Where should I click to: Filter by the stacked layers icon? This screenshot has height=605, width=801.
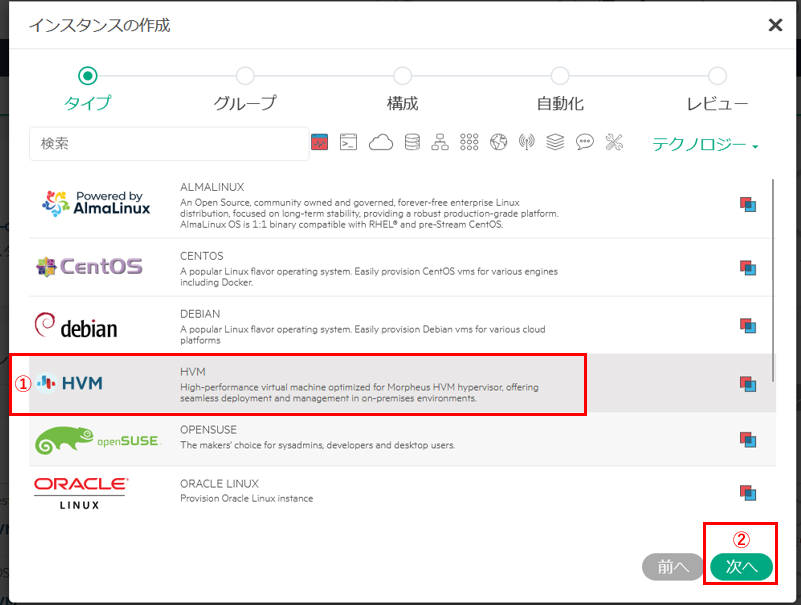(x=555, y=142)
